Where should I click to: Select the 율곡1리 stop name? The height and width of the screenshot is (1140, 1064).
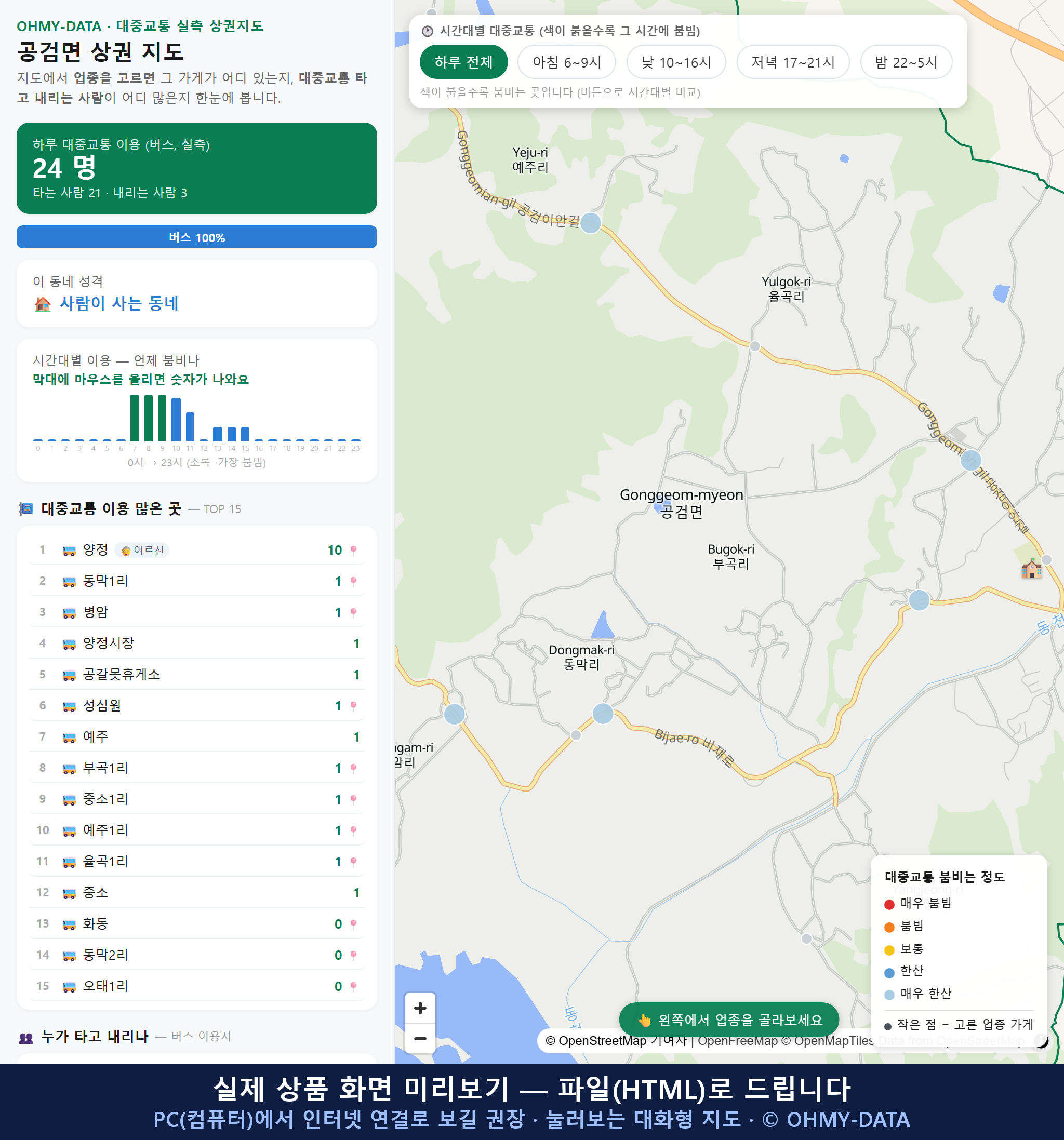click(105, 861)
